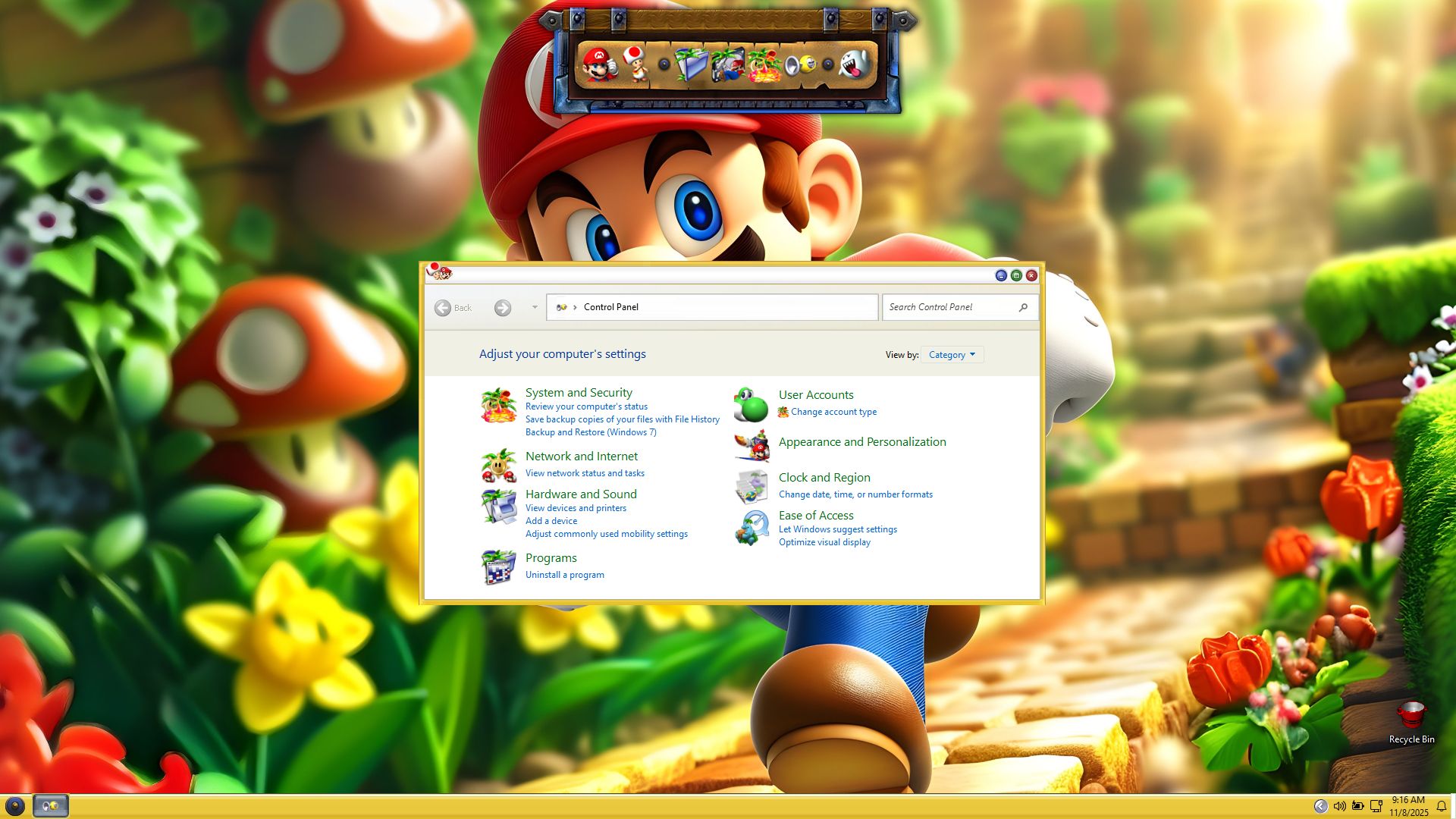This screenshot has width=1456, height=819.
Task: Show hidden tray icons with the chevron
Action: [1320, 806]
